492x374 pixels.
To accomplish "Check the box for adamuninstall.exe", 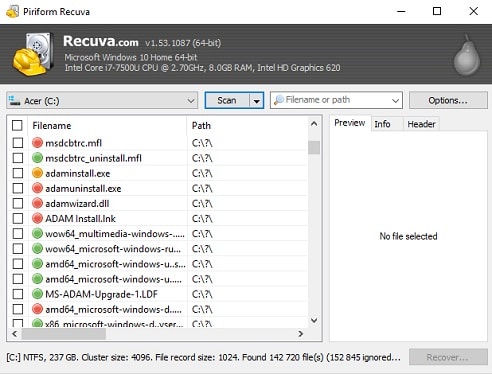I will [18, 188].
